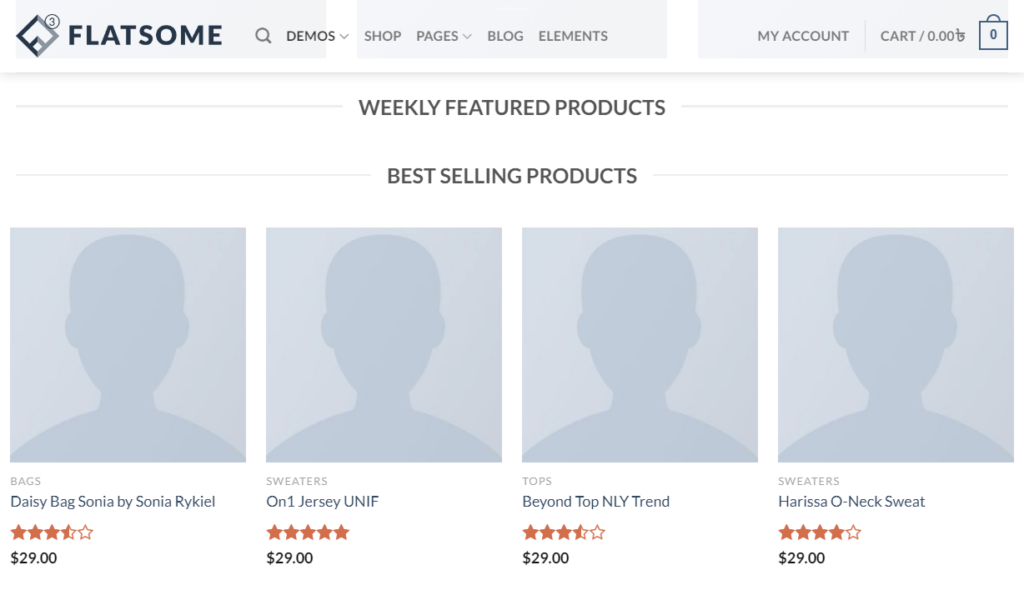
Task: Click the half-star rating under Beyond Top NLY Trend
Action: point(564,531)
